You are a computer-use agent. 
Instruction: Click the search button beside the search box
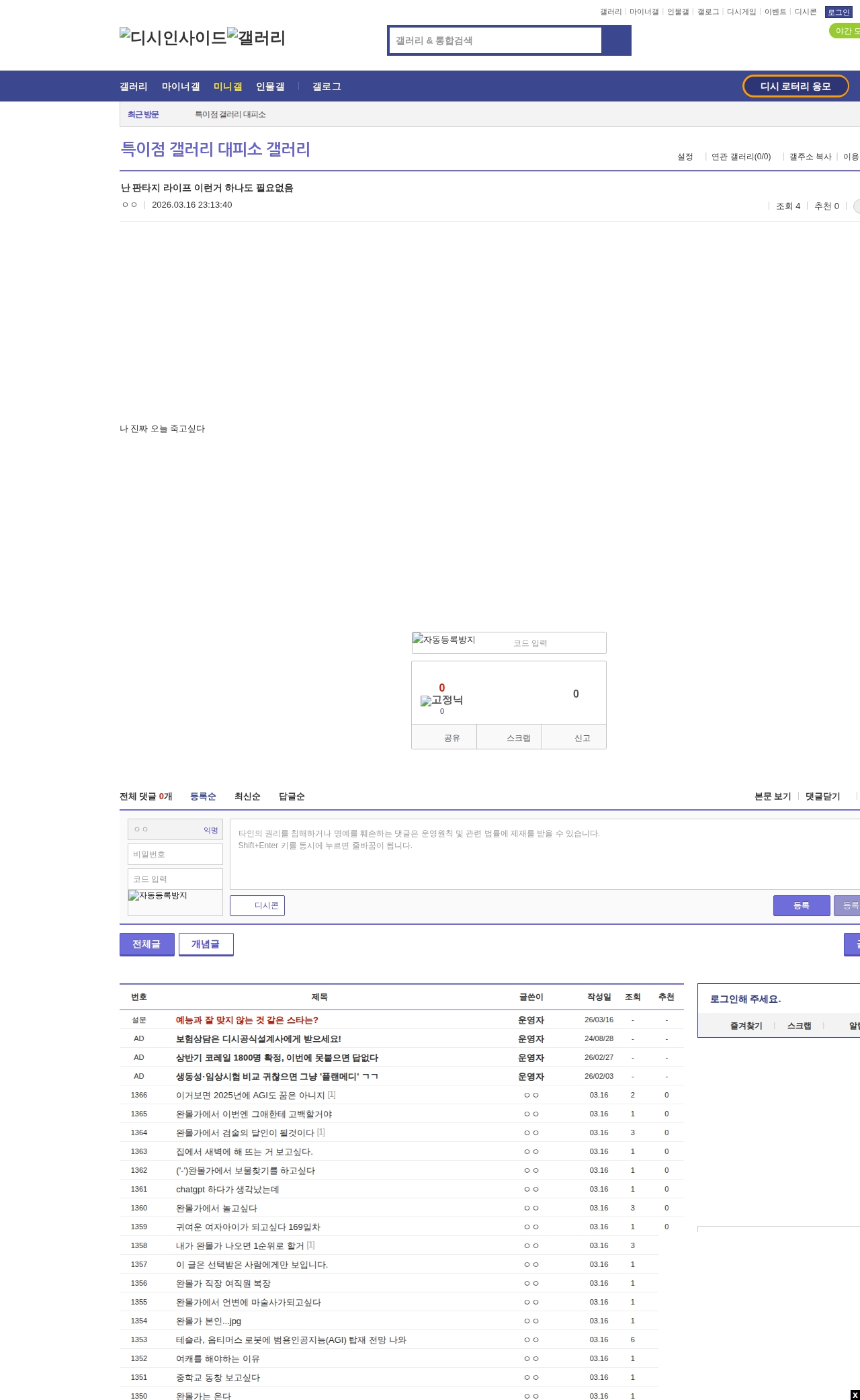tap(615, 40)
